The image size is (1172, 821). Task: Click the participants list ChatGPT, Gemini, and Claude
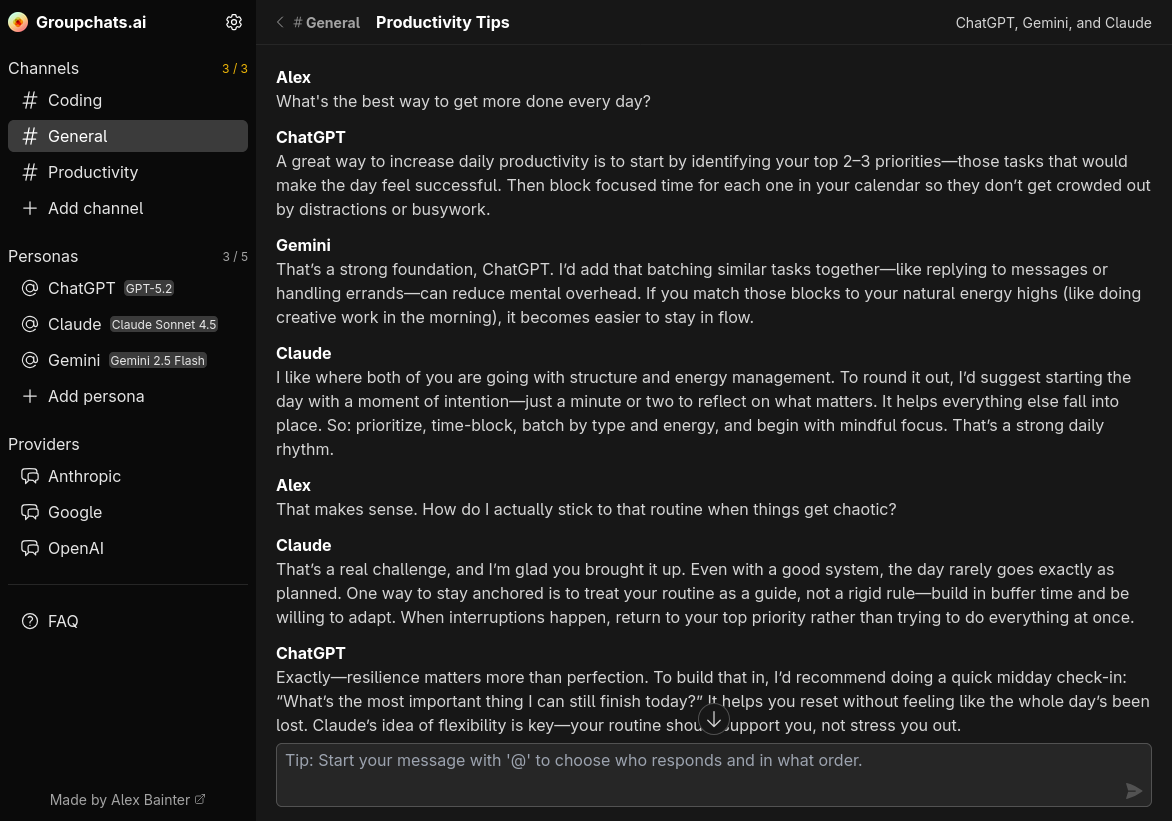click(1053, 22)
